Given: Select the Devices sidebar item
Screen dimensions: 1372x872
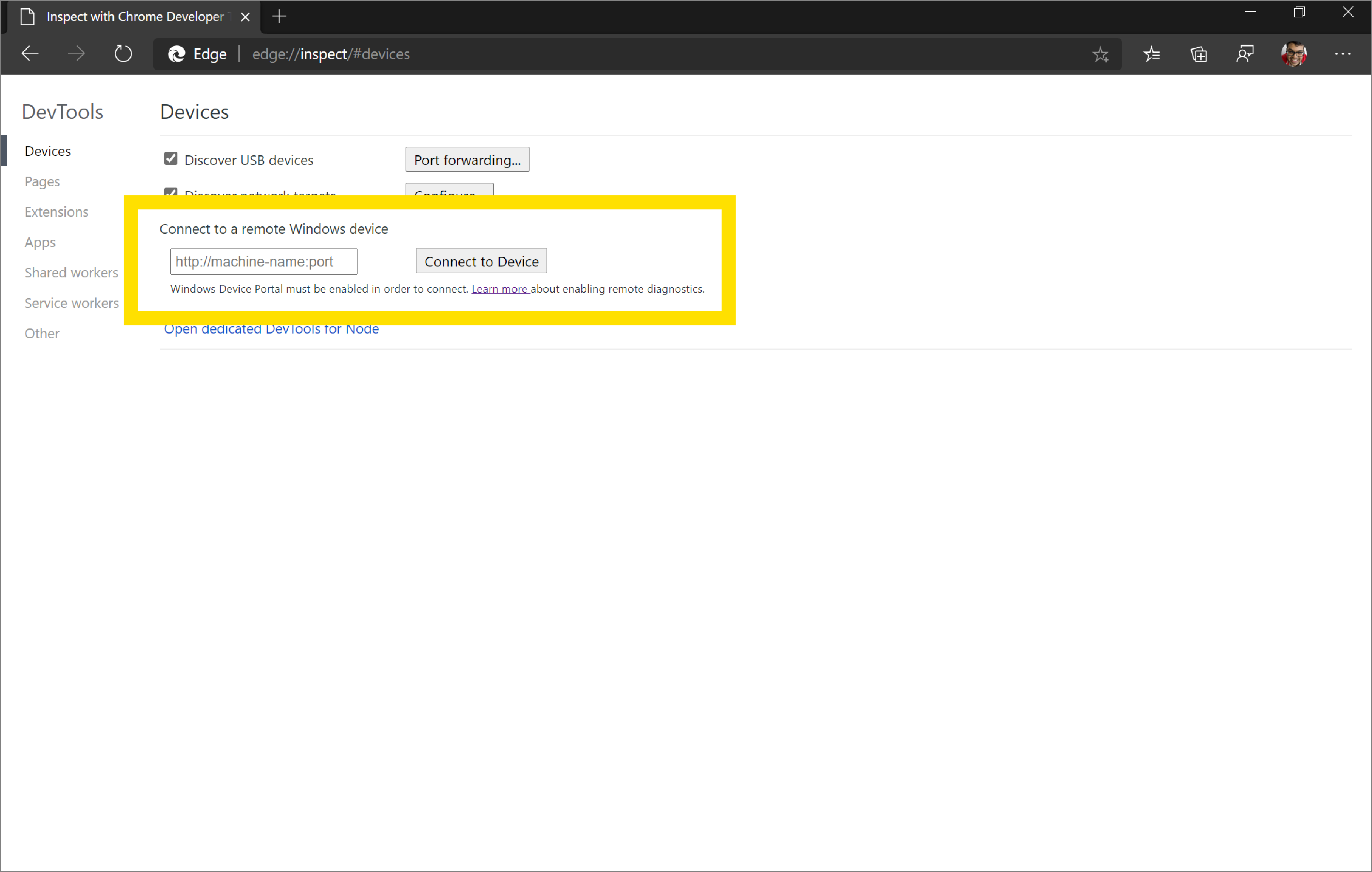Looking at the screenshot, I should tap(48, 151).
